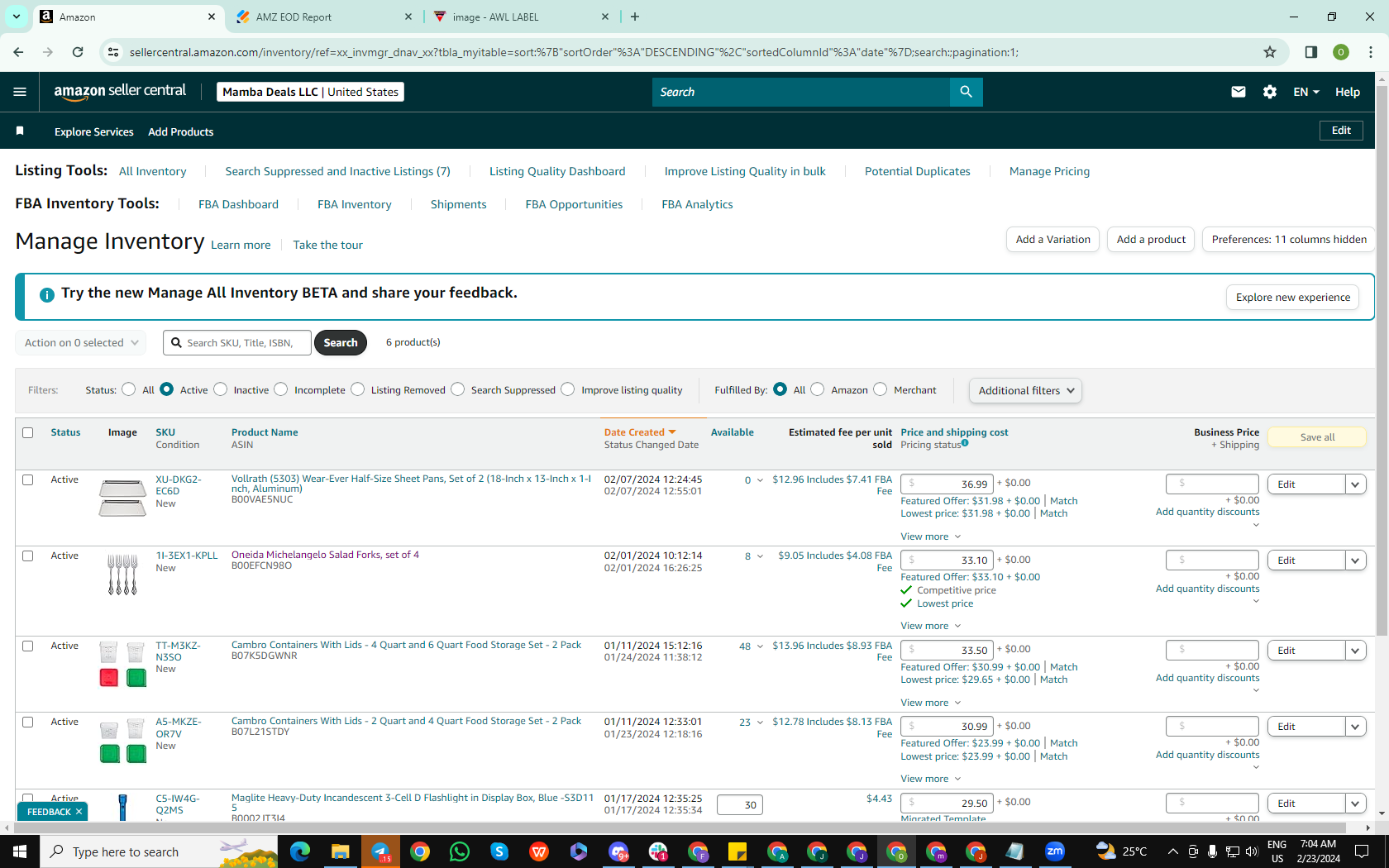Viewport: 1389px width, 868px height.
Task: Open the EN language dropdown
Action: pyautogui.click(x=1306, y=92)
